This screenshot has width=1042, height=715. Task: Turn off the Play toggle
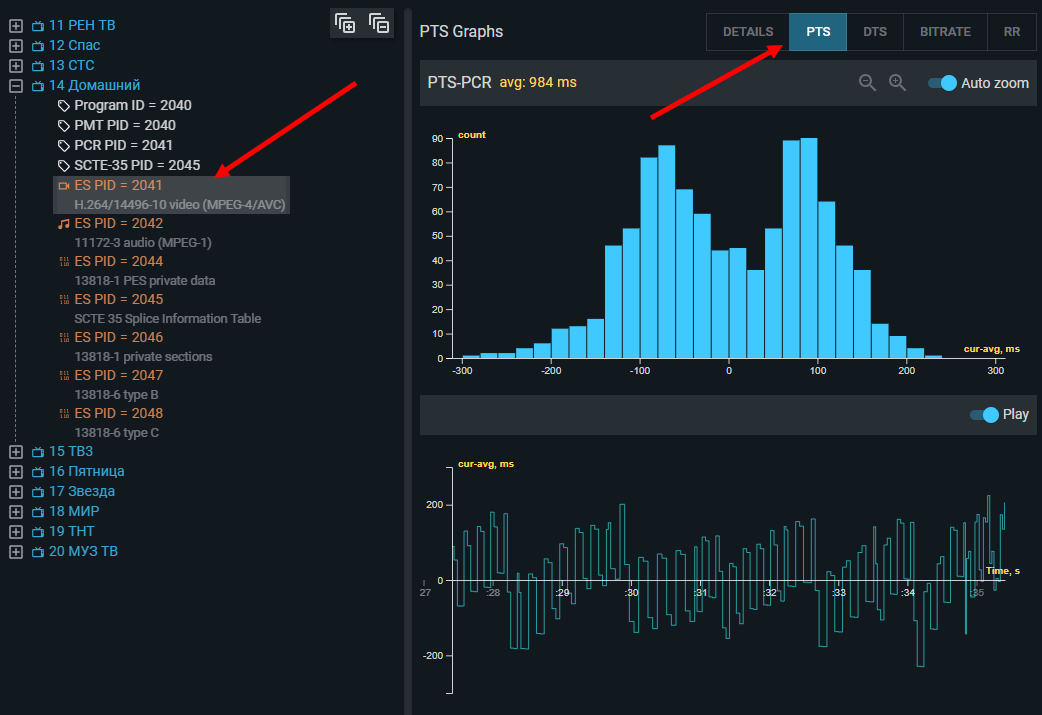click(984, 415)
